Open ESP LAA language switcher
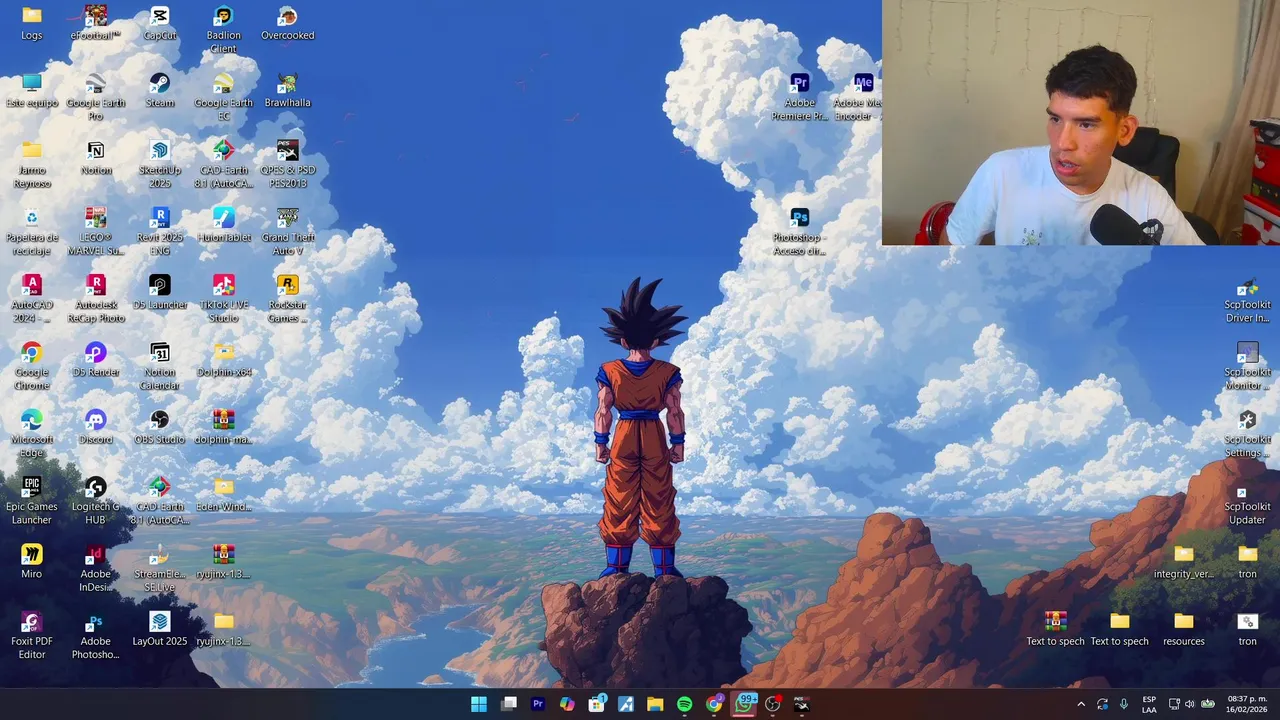 tap(1149, 704)
